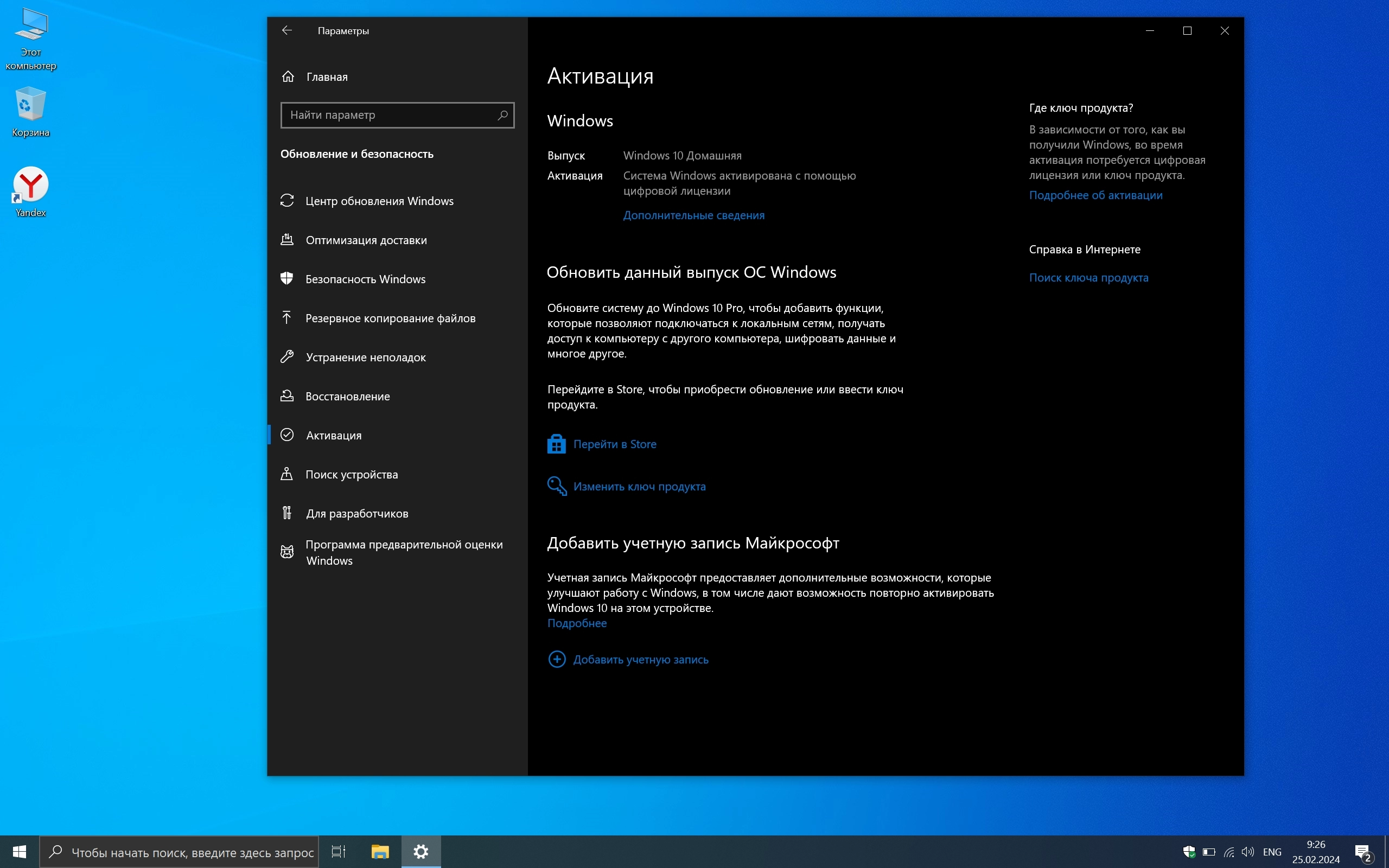Open File Explorer from the taskbar
The height and width of the screenshot is (868, 1389).
coord(380,852)
